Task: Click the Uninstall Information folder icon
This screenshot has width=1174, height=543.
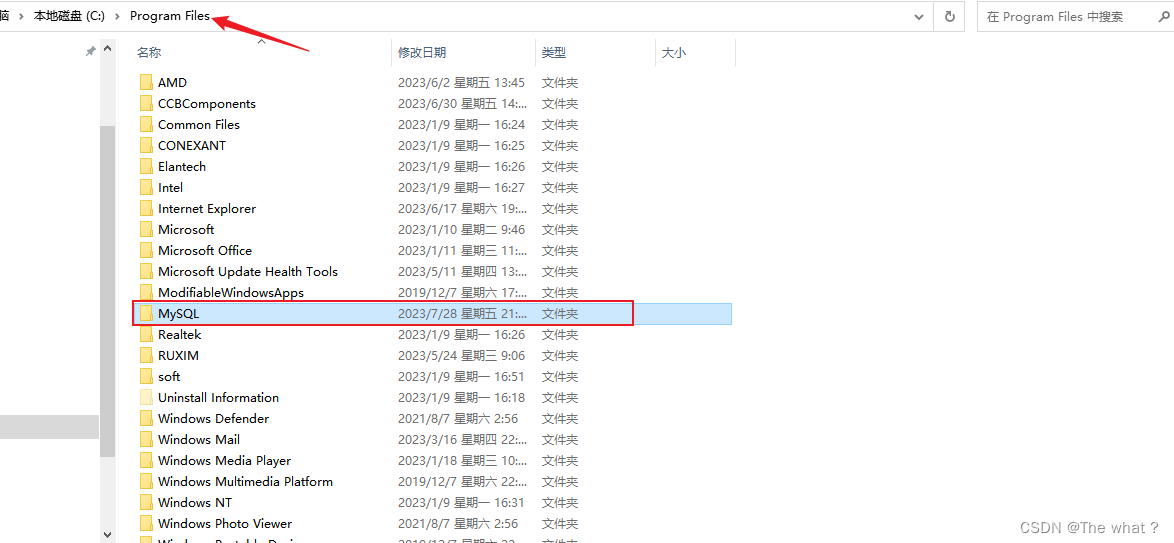Action: [146, 397]
